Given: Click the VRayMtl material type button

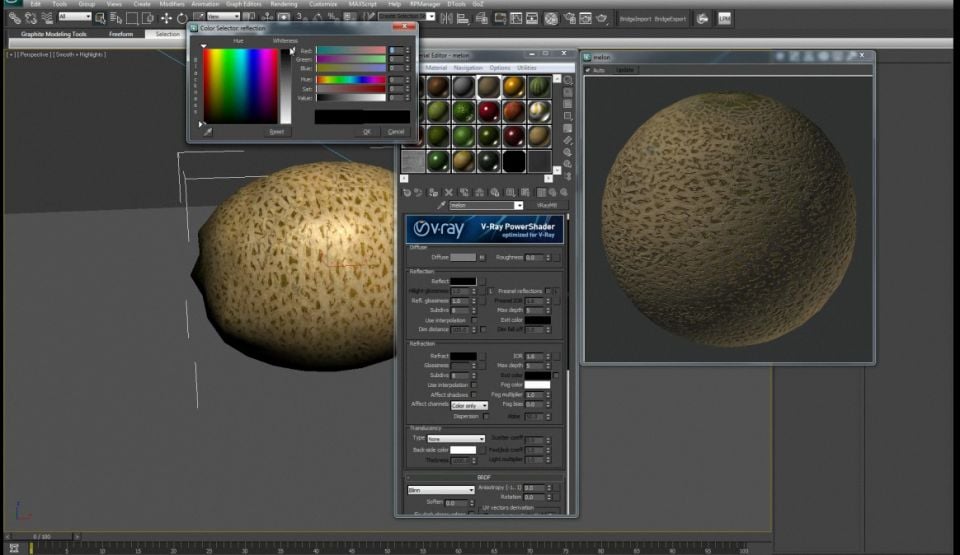Looking at the screenshot, I should 547,205.
